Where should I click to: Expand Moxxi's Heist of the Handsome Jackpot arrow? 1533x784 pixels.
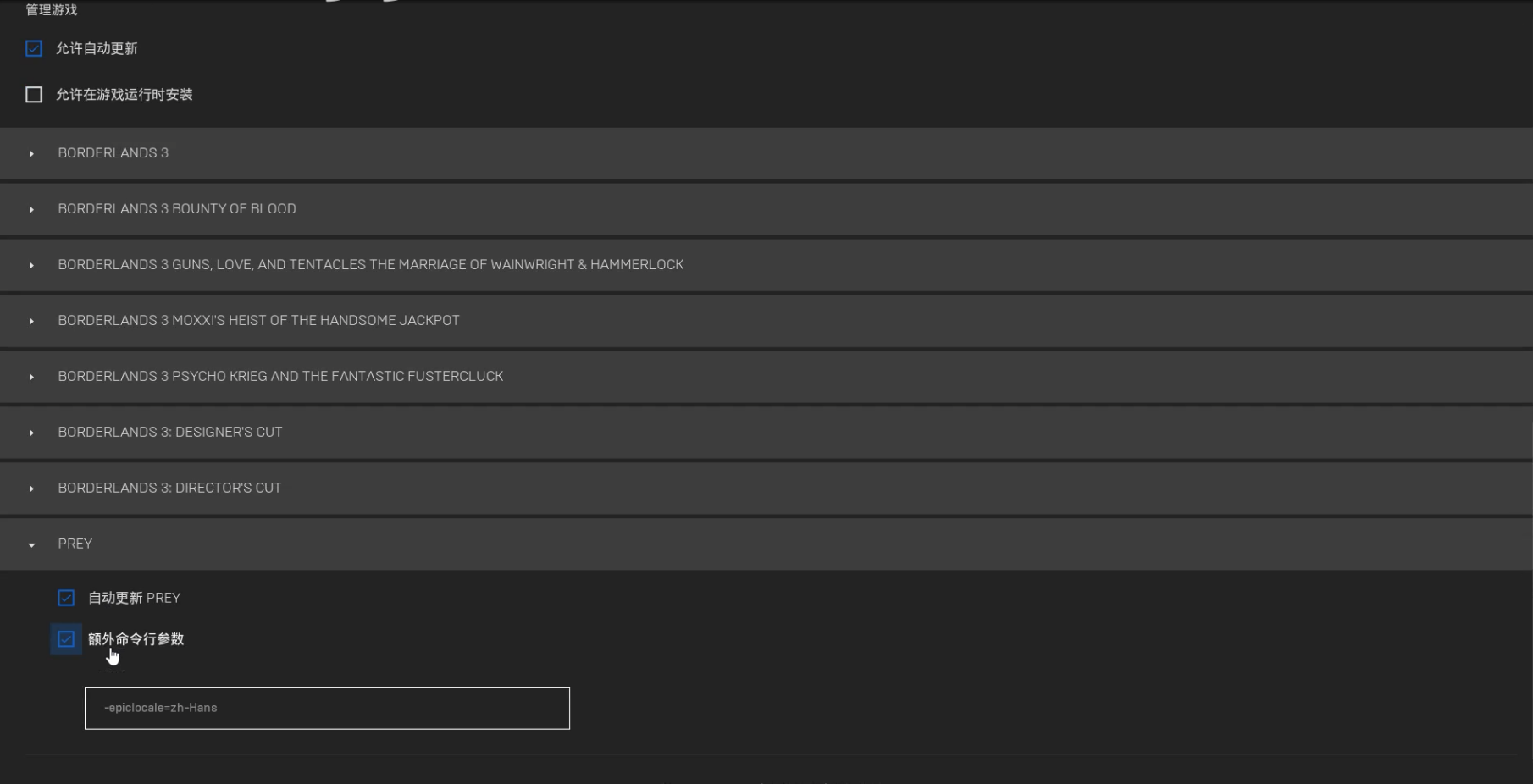[x=31, y=321]
